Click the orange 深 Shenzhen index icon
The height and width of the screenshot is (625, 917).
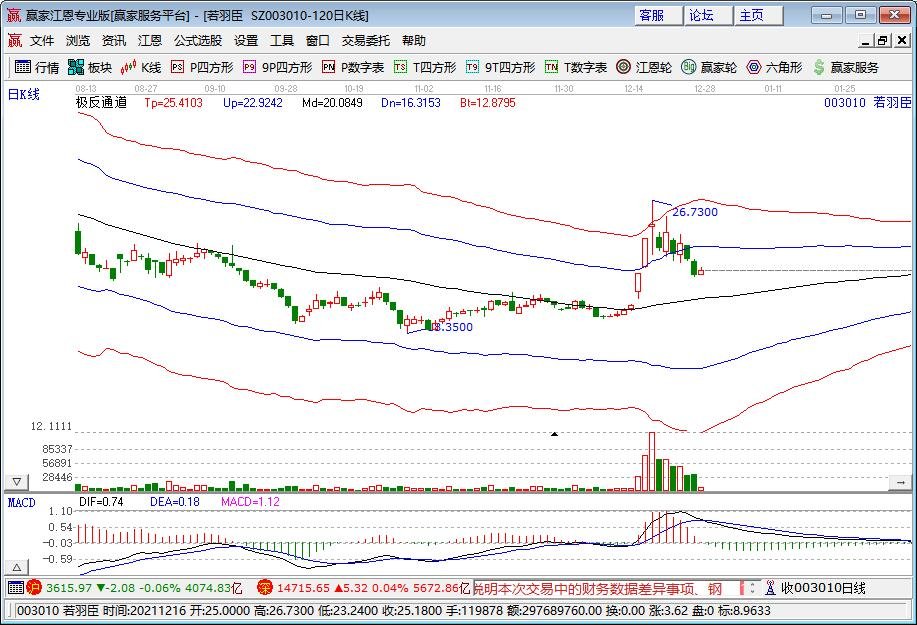[x=265, y=588]
